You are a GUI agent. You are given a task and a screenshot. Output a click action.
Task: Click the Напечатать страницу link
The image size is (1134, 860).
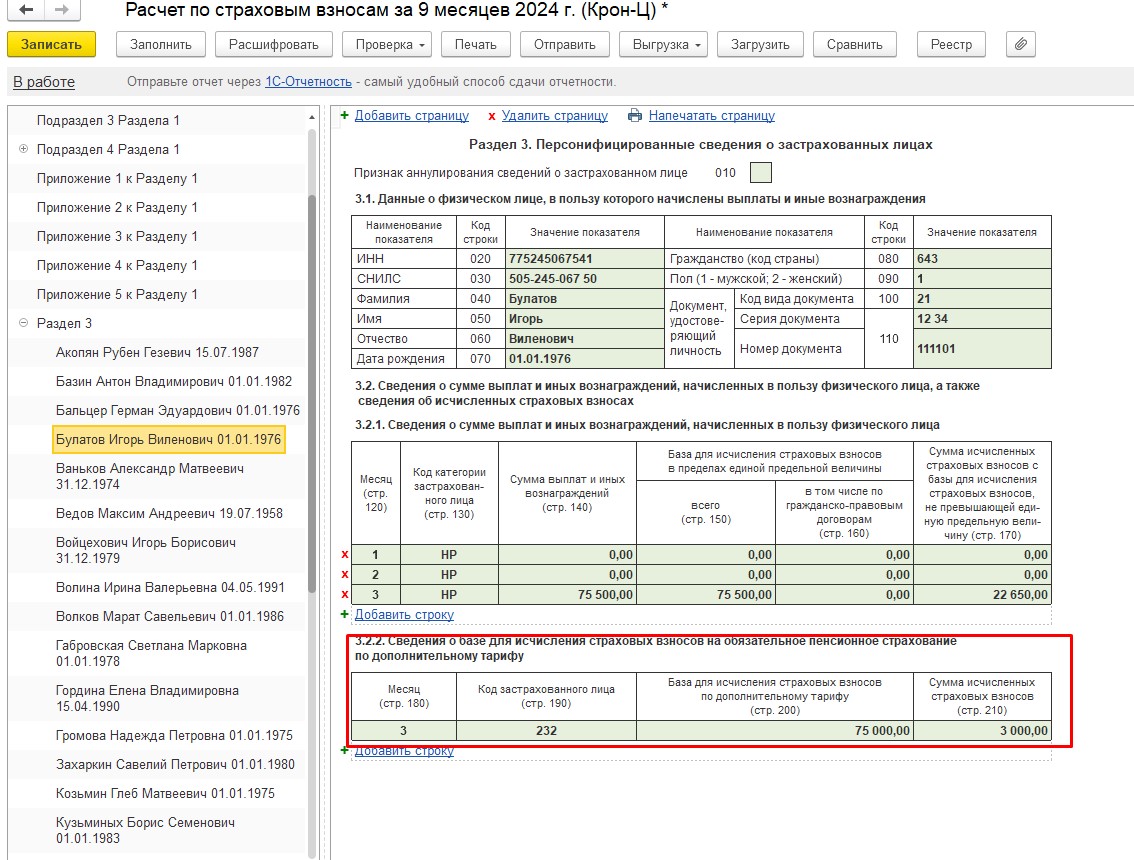(x=712, y=116)
